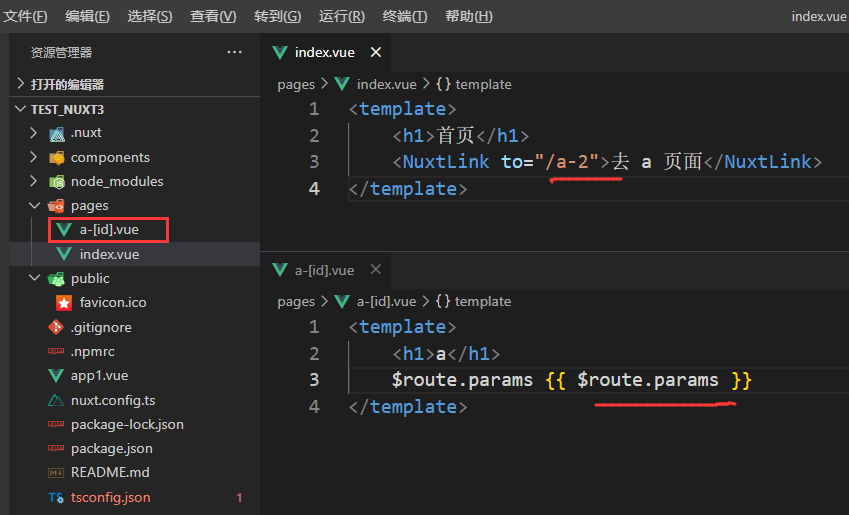Close the index.vue editor tab
The image size is (849, 515).
click(376, 52)
